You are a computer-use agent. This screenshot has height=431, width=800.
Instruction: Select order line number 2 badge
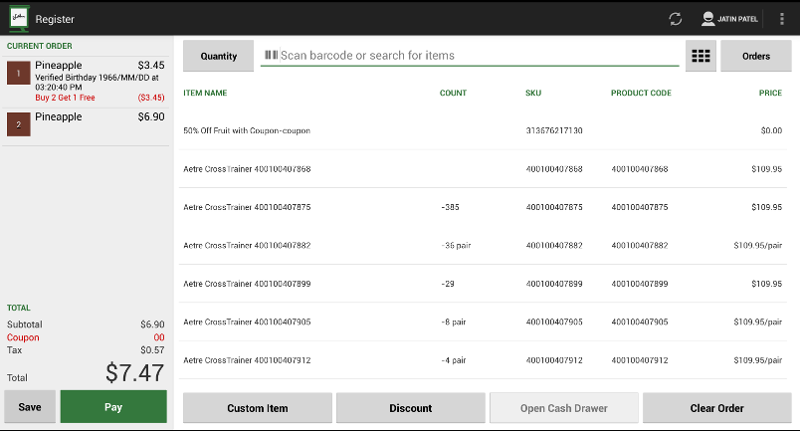pos(18,124)
